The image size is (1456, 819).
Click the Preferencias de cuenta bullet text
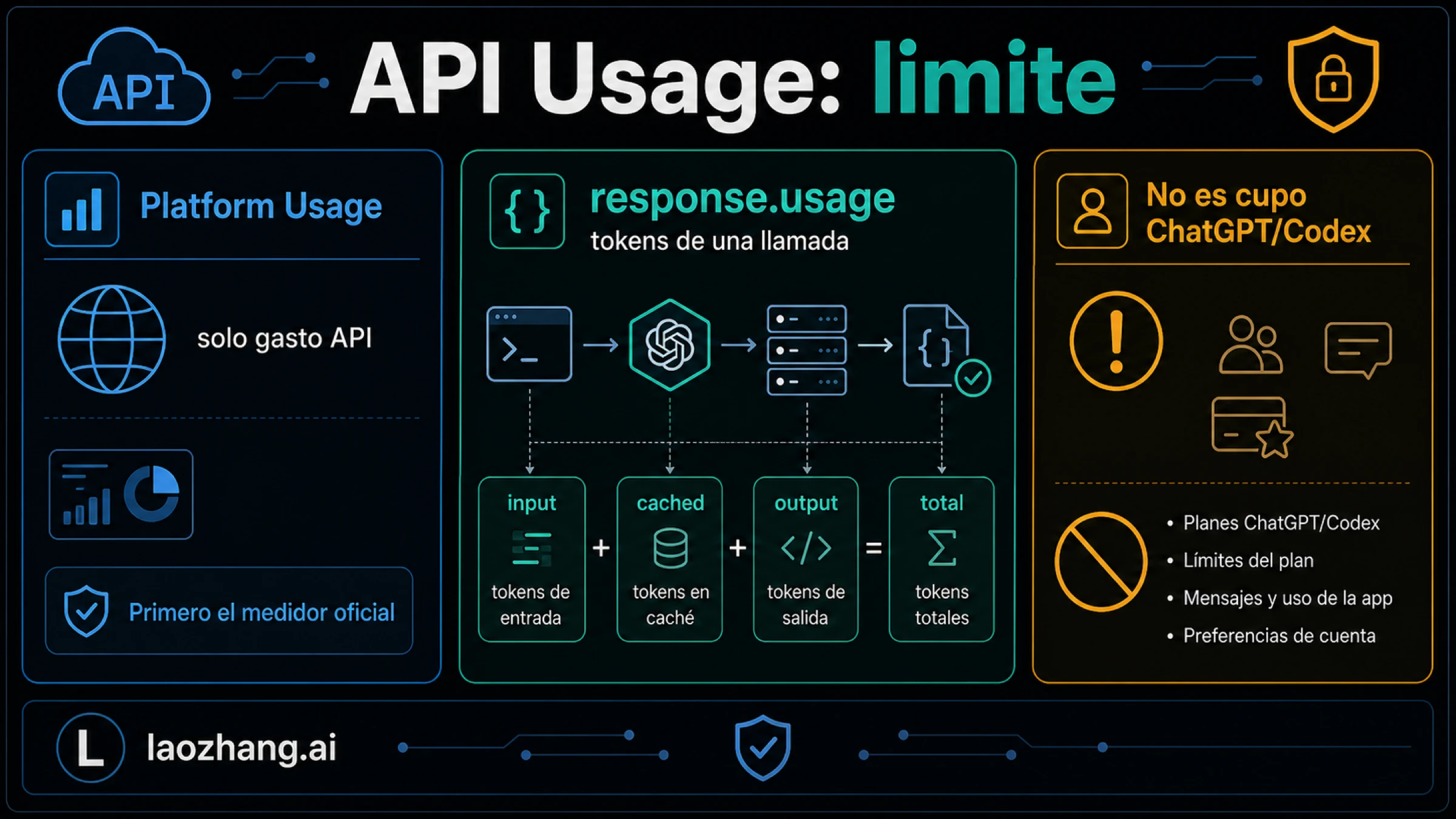pyautogui.click(x=1279, y=636)
